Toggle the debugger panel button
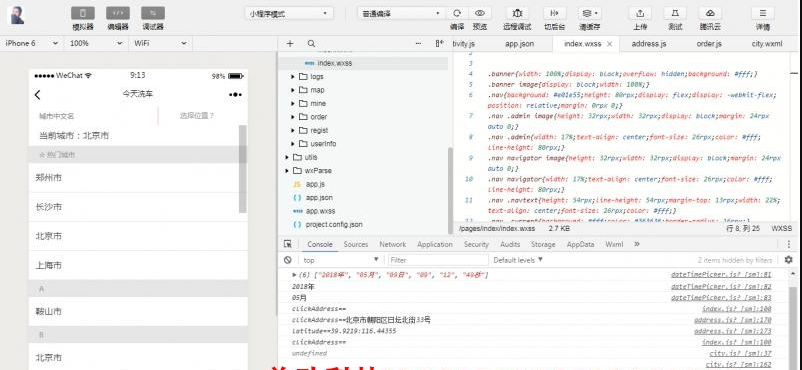 (152, 13)
